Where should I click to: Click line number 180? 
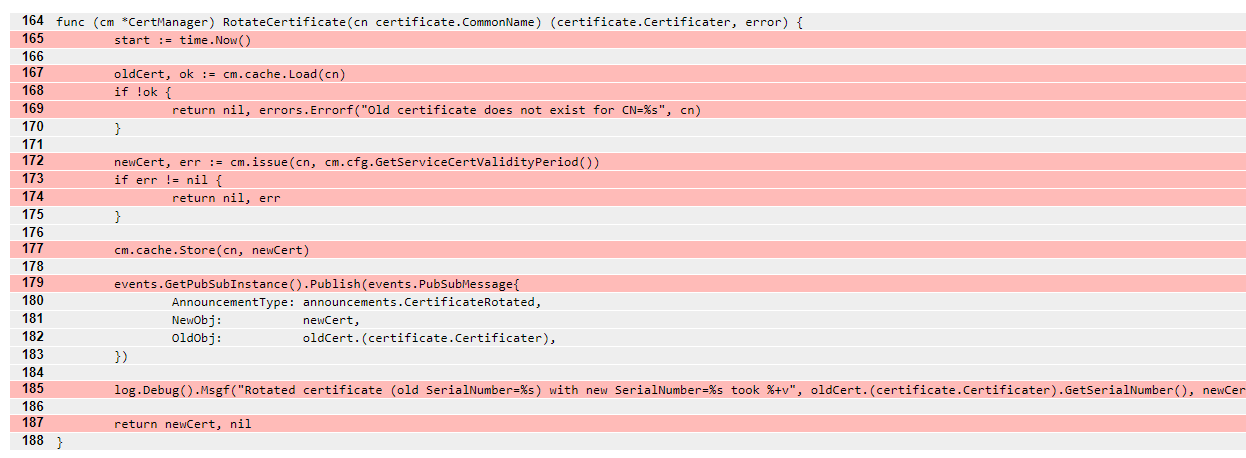click(32, 302)
